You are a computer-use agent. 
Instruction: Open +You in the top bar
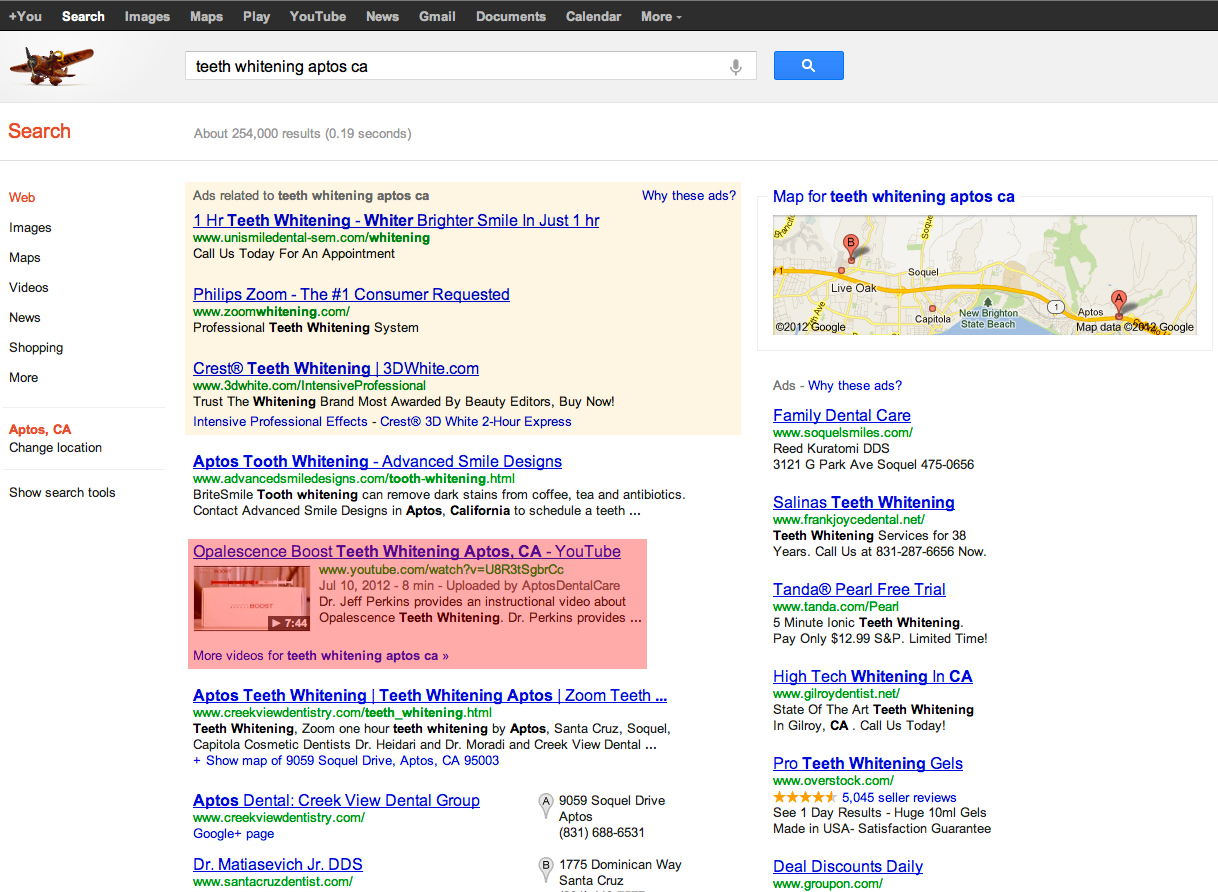point(25,16)
